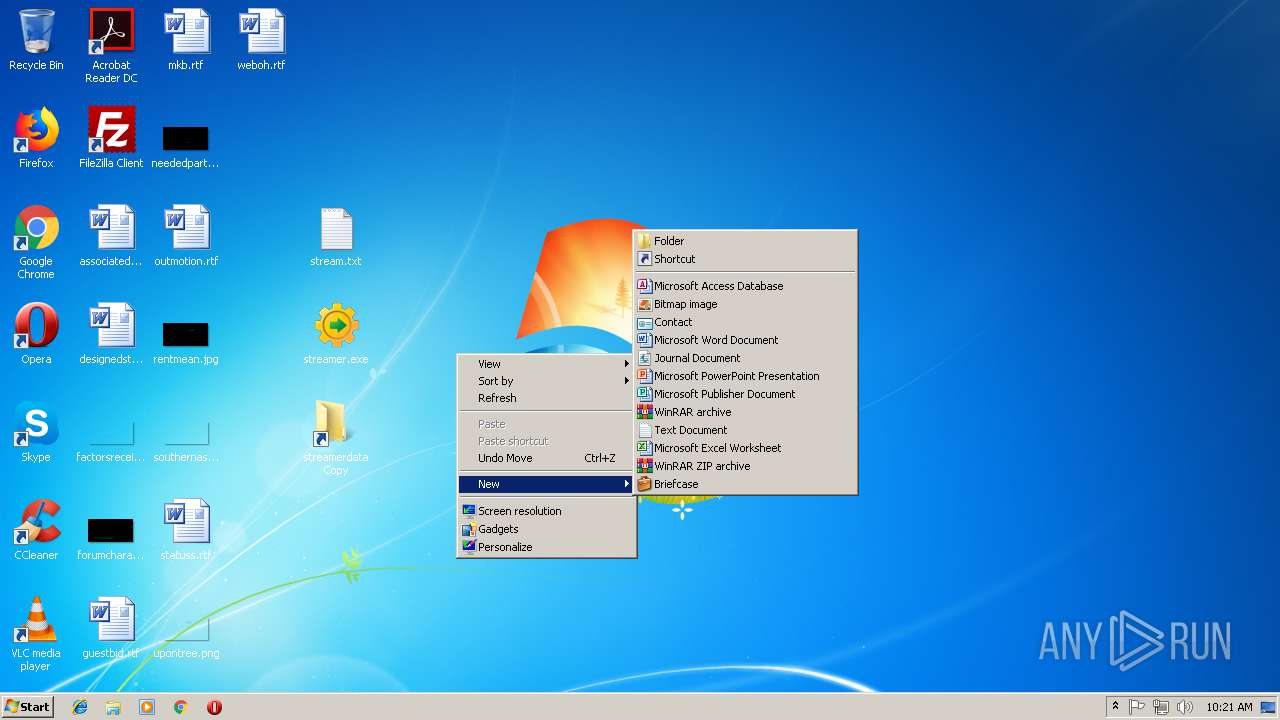
Task: Create a Microsoft Access Database
Action: tap(745, 286)
